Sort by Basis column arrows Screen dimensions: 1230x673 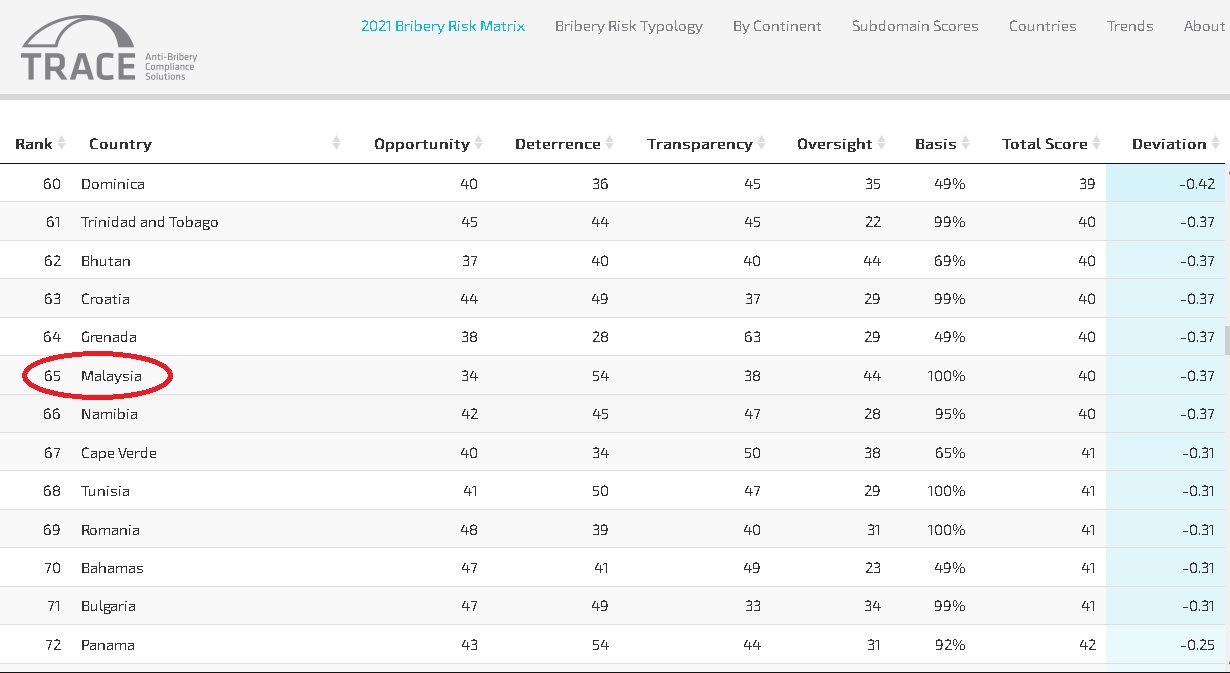pyautogui.click(x=966, y=144)
